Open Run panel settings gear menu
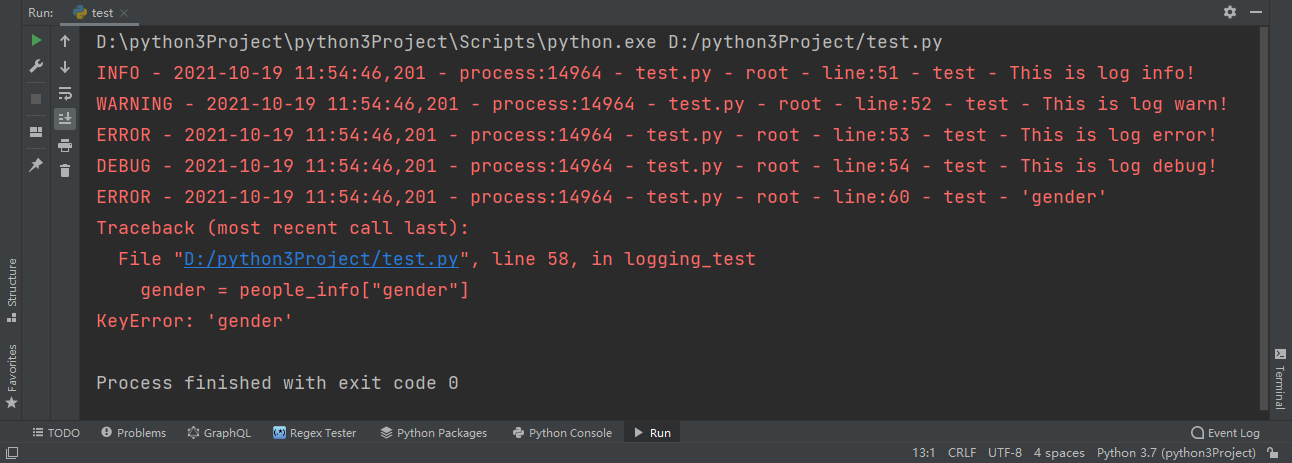1292x463 pixels. click(1230, 12)
